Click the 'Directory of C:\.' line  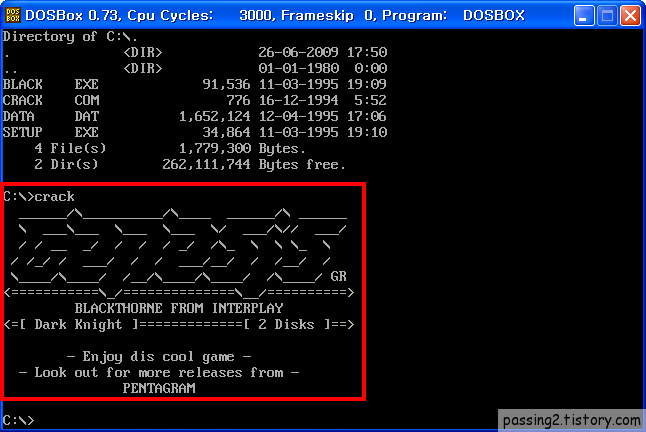(x=70, y=37)
